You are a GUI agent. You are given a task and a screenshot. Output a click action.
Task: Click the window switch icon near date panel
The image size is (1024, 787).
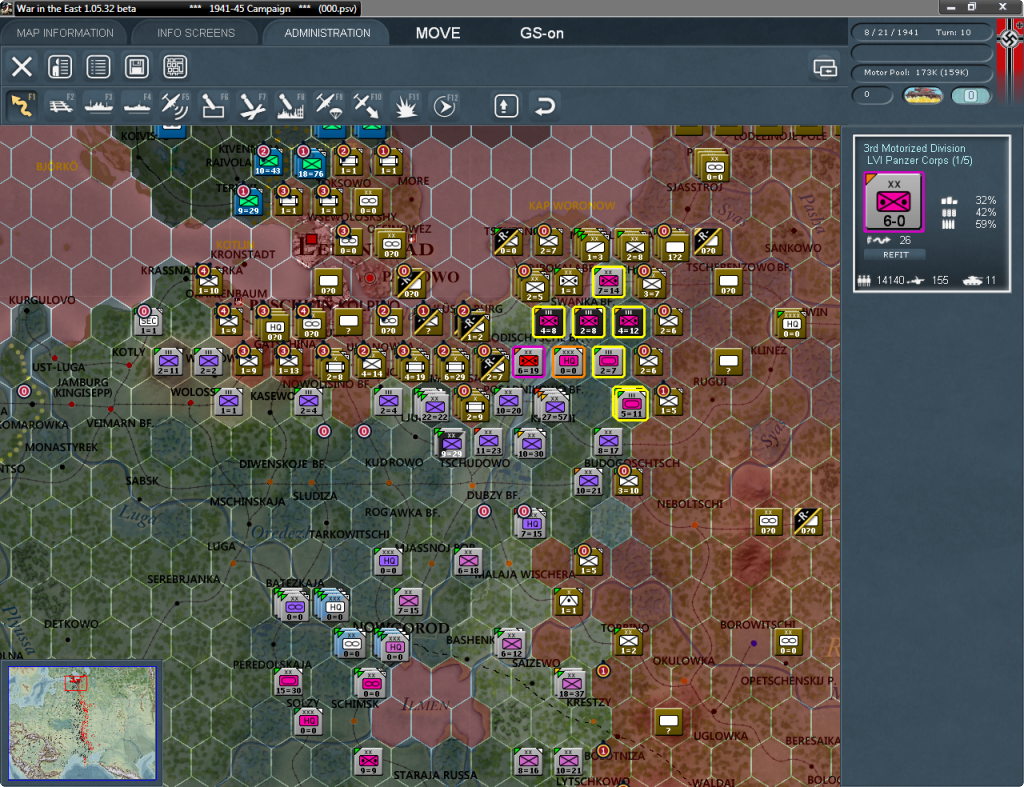point(825,67)
